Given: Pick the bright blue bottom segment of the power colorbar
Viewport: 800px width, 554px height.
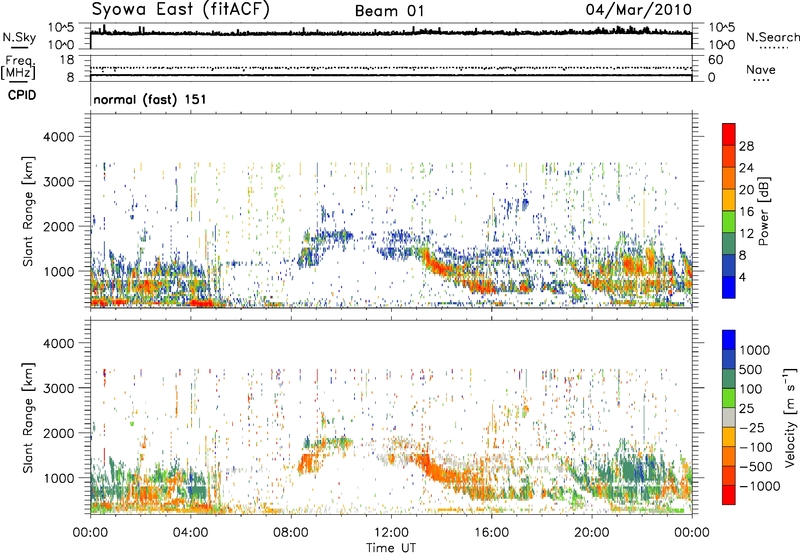Looking at the screenshot, I should (x=729, y=287).
